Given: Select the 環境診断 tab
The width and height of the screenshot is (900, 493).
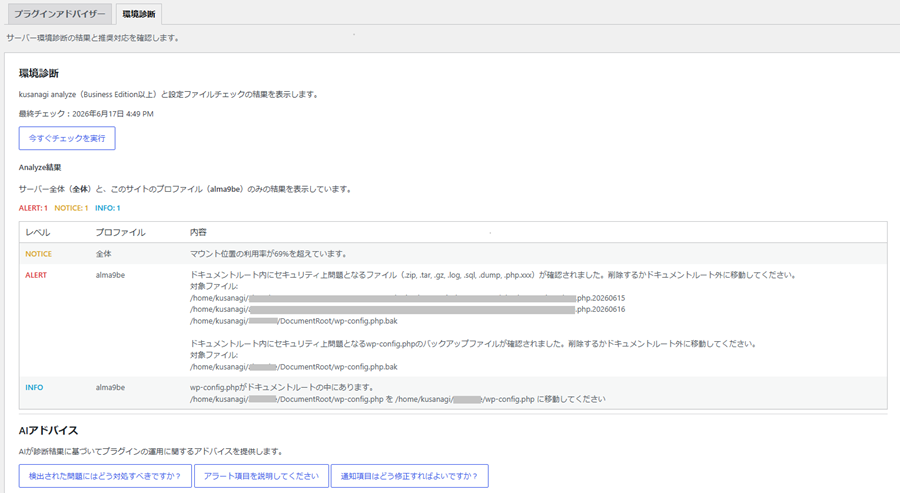Looking at the screenshot, I should coord(139,14).
